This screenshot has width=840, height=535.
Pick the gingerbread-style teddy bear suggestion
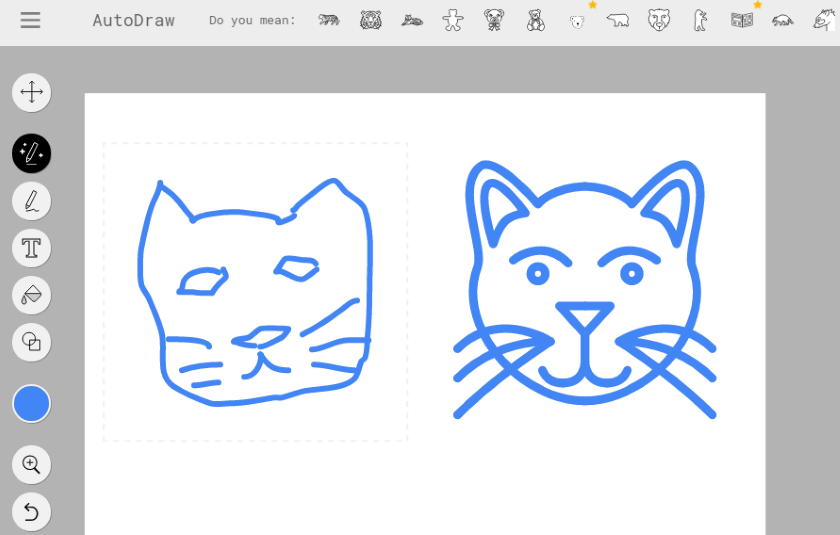(453, 20)
